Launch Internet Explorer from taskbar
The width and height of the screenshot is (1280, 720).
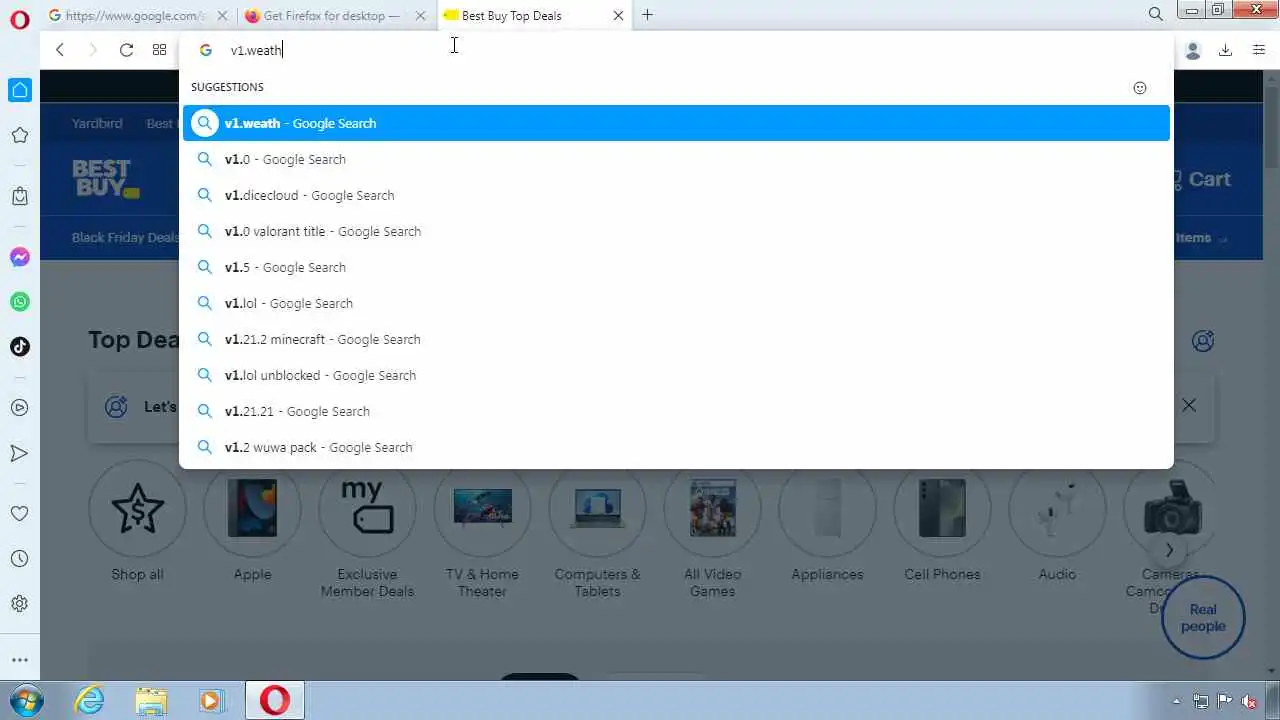click(89, 700)
